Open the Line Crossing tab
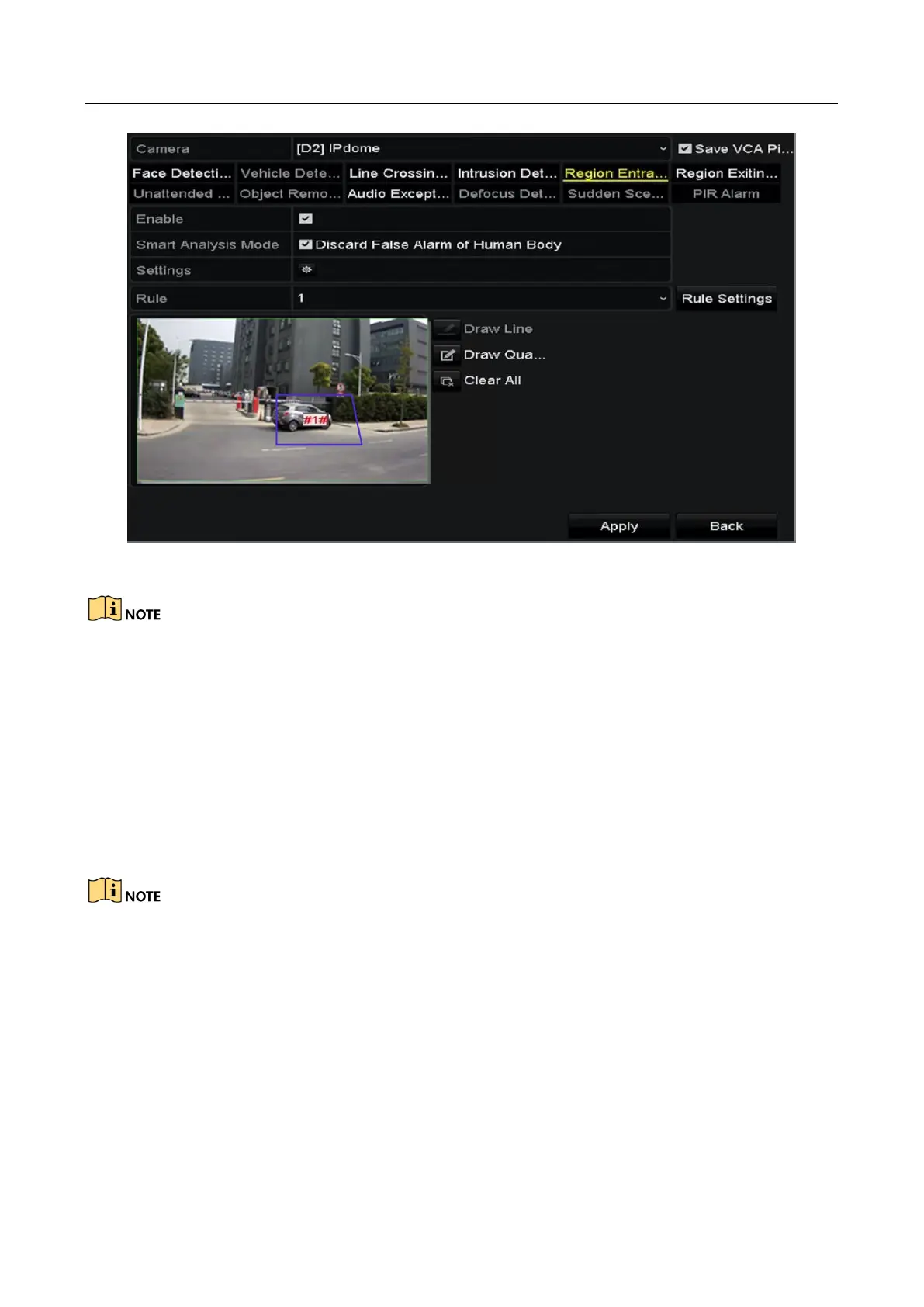The image size is (924, 1307). tap(398, 173)
